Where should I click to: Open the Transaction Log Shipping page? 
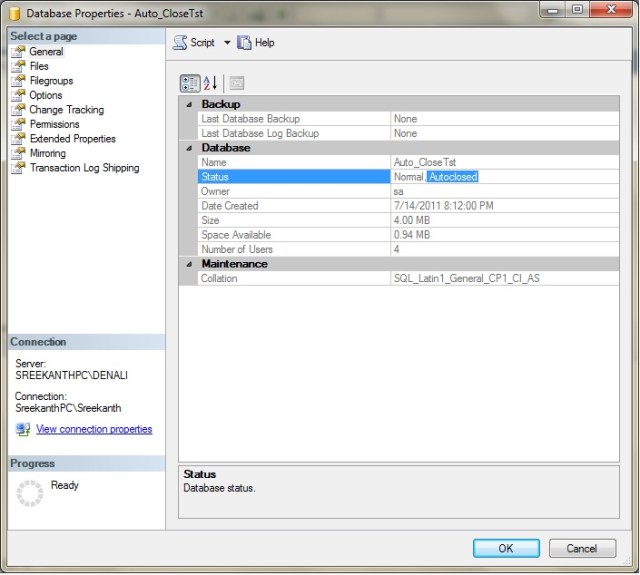tap(84, 168)
